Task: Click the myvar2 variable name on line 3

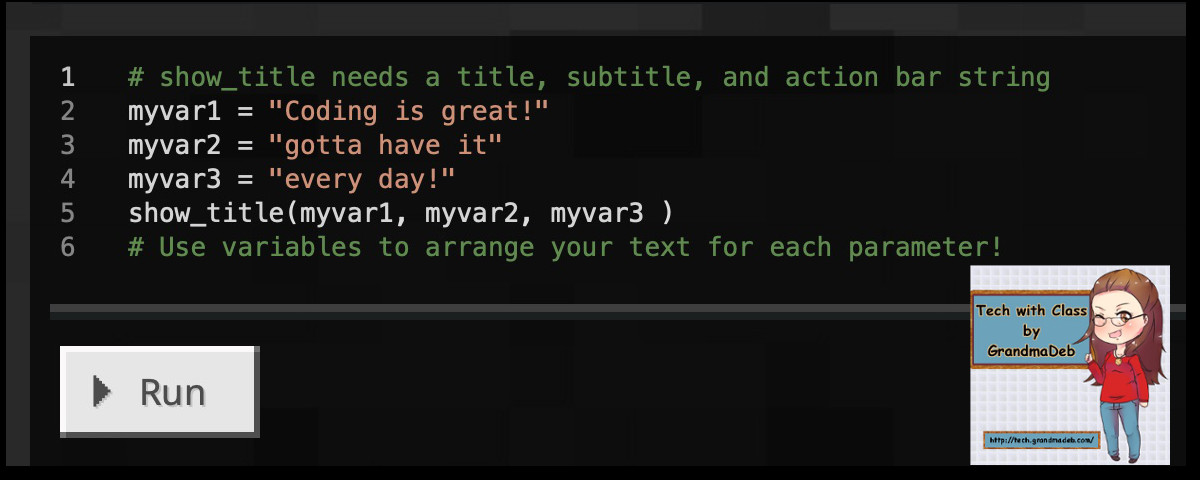Action: [167, 145]
